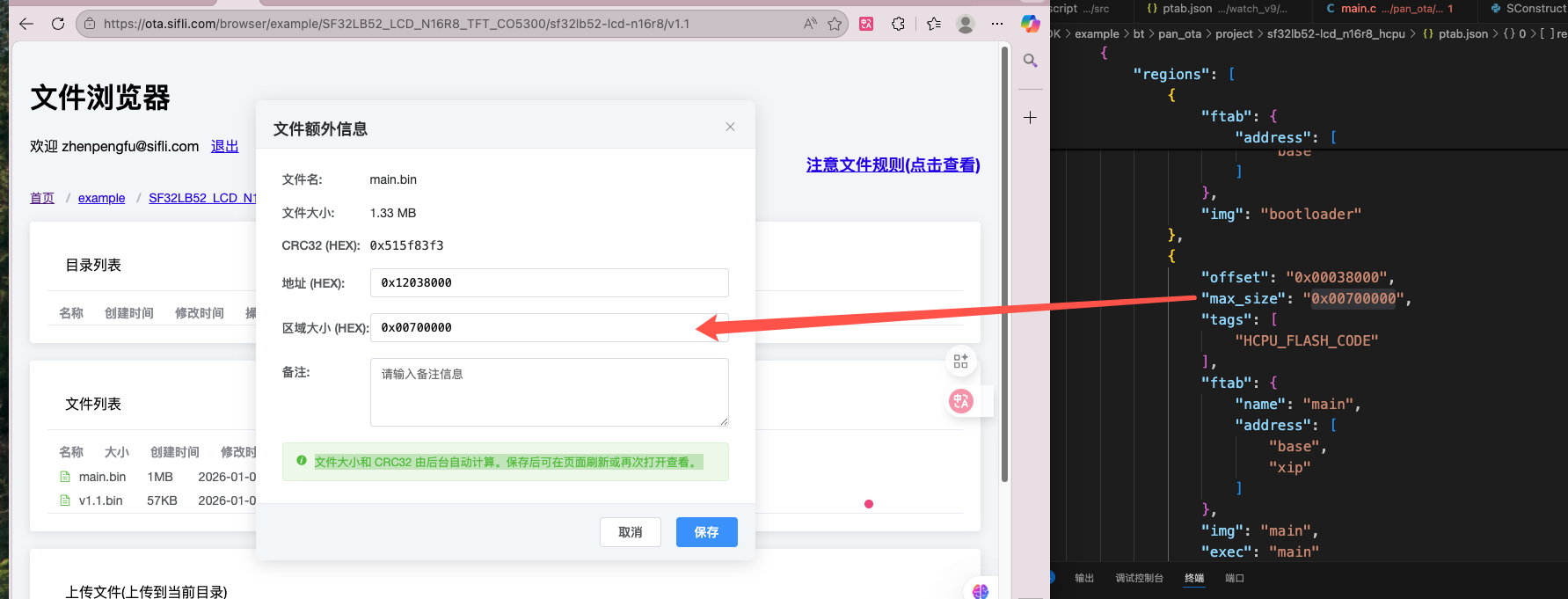The image size is (1568, 599).
Task: Click the 保存 button
Action: click(706, 532)
